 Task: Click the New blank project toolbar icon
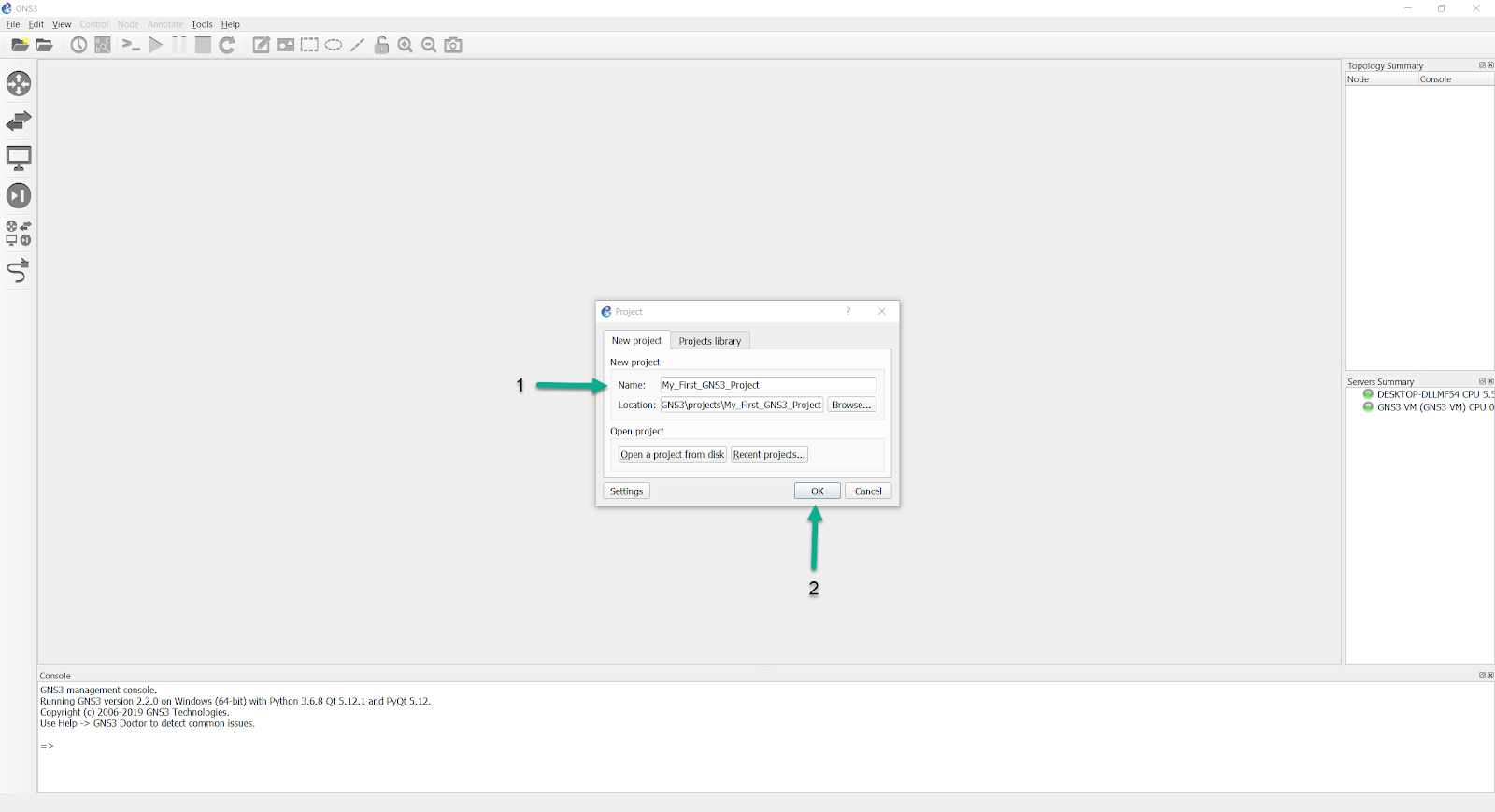20,45
